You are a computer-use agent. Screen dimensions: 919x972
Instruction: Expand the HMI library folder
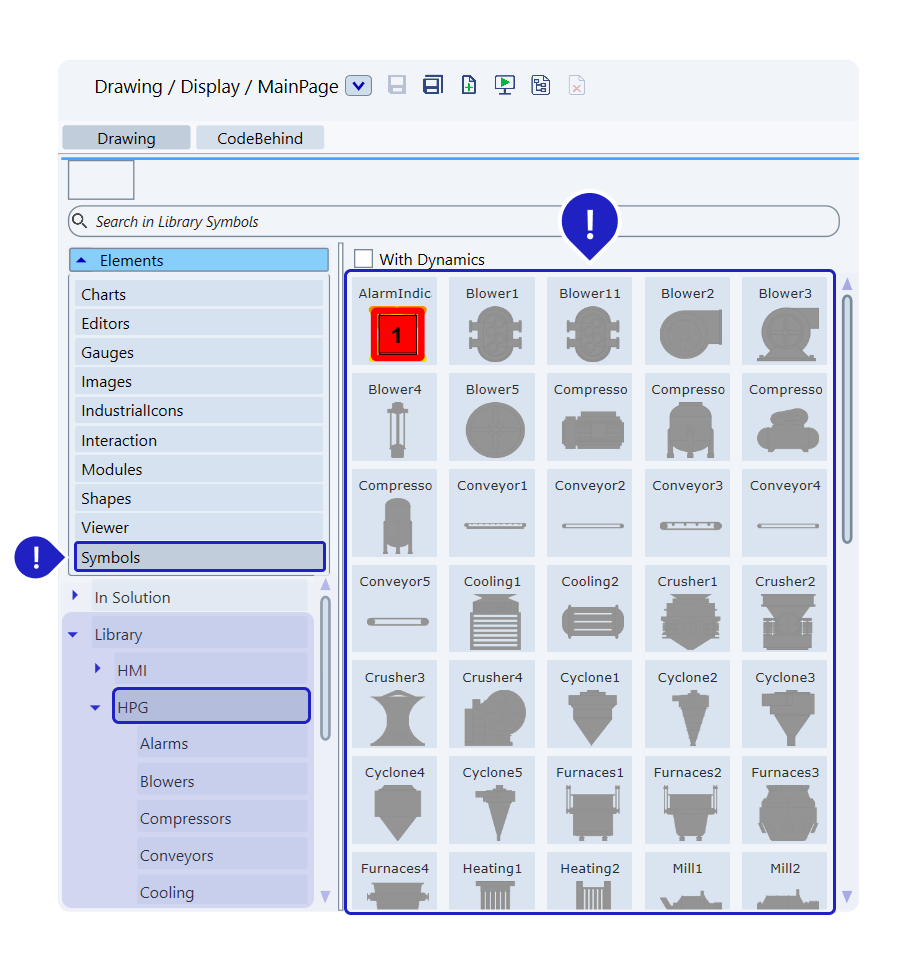point(97,668)
